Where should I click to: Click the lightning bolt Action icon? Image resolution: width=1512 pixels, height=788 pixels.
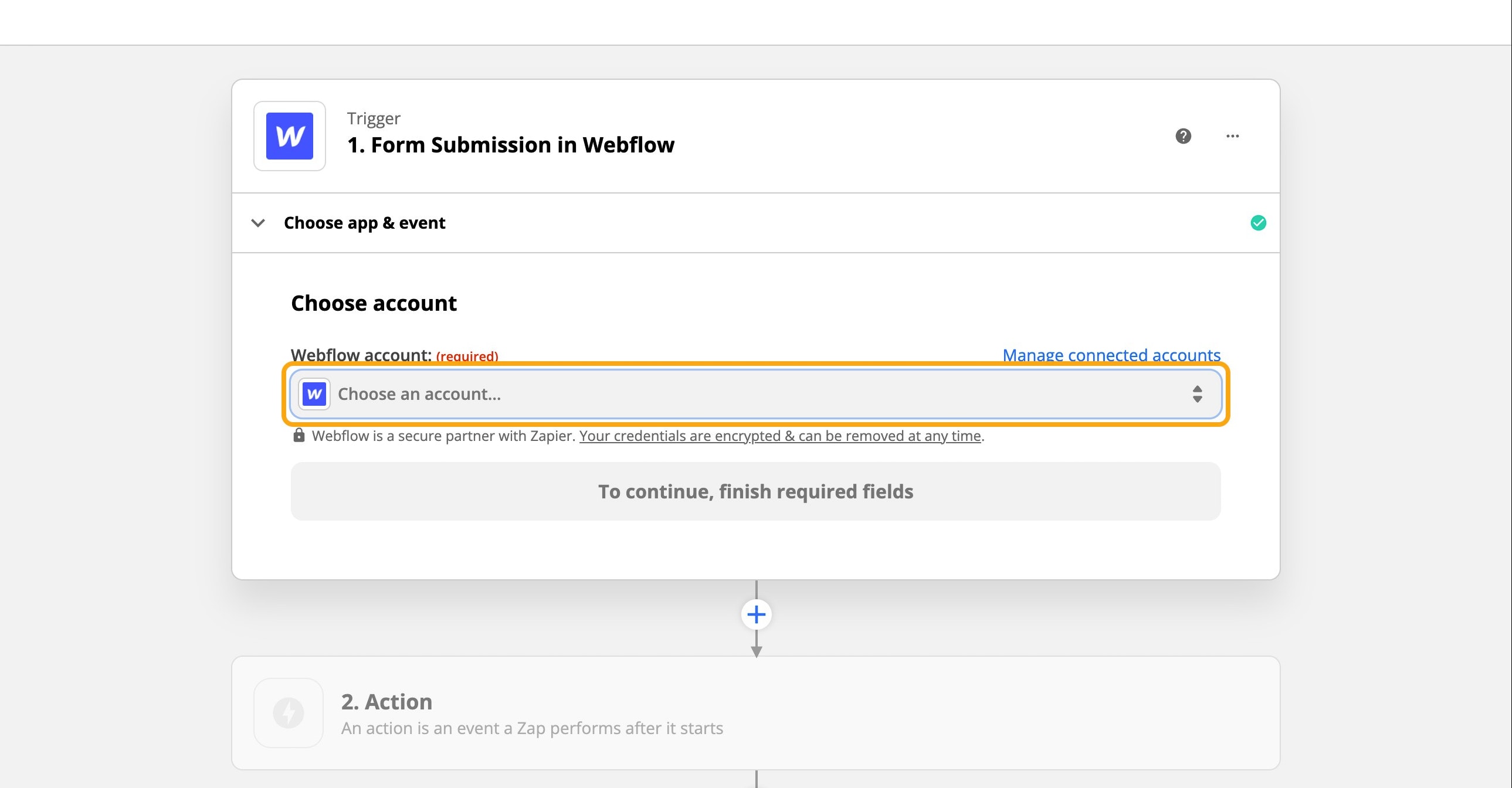[288, 712]
